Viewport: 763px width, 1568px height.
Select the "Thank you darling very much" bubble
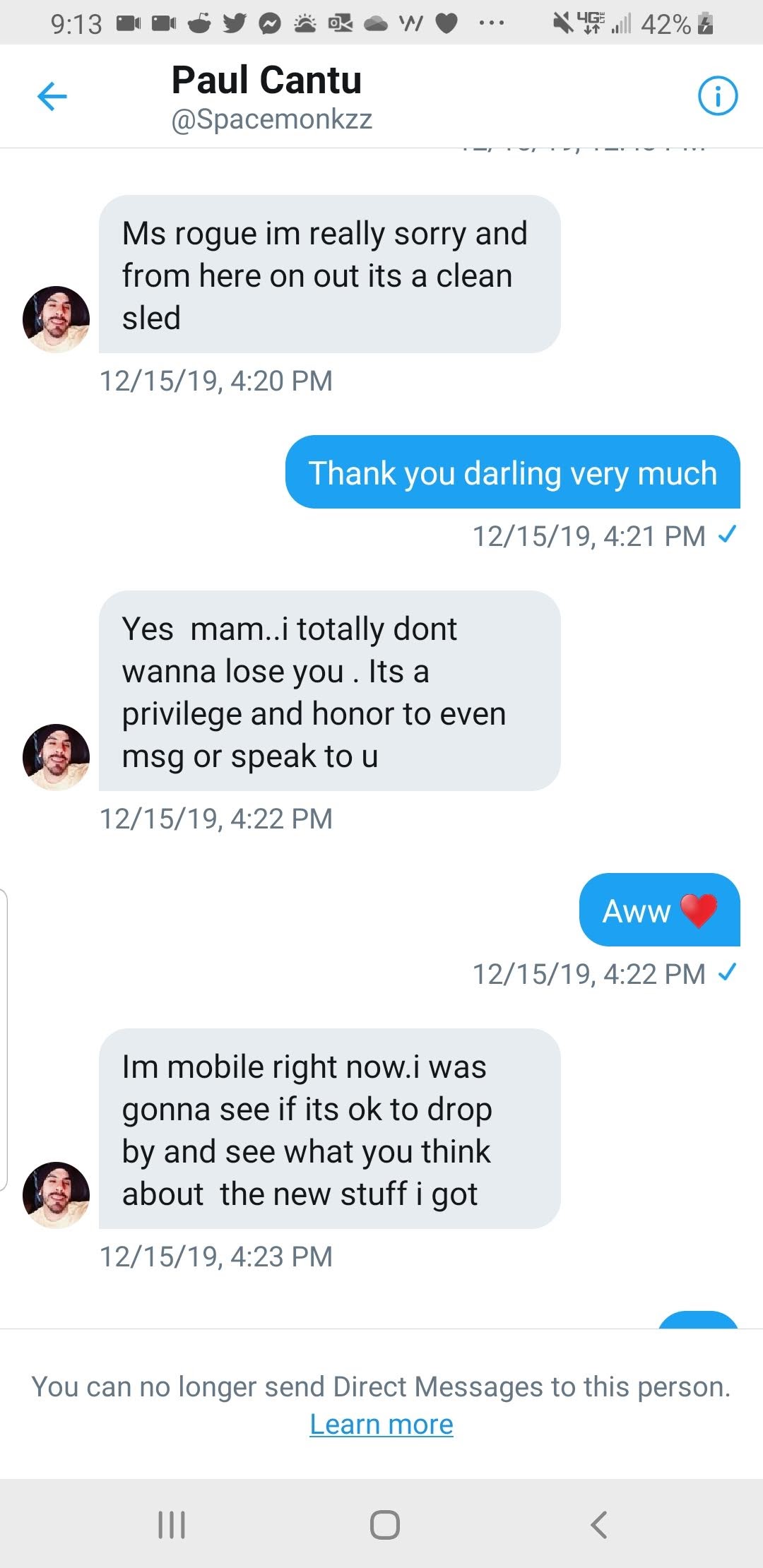[x=512, y=472]
